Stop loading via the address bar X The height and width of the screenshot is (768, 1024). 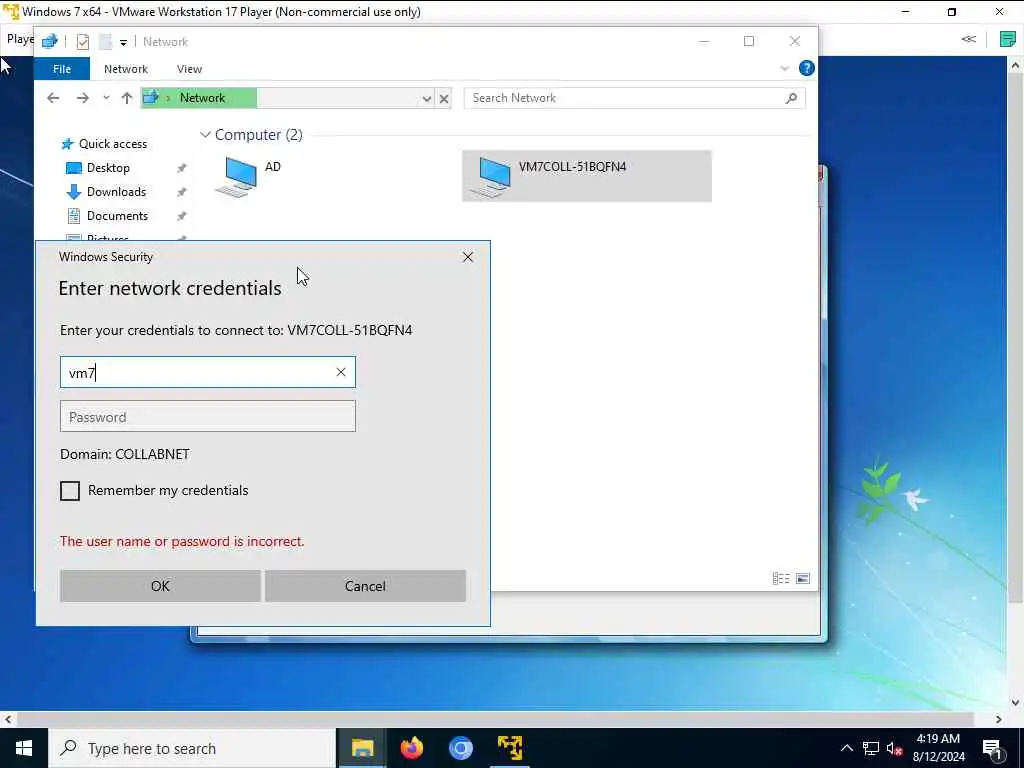coord(444,99)
